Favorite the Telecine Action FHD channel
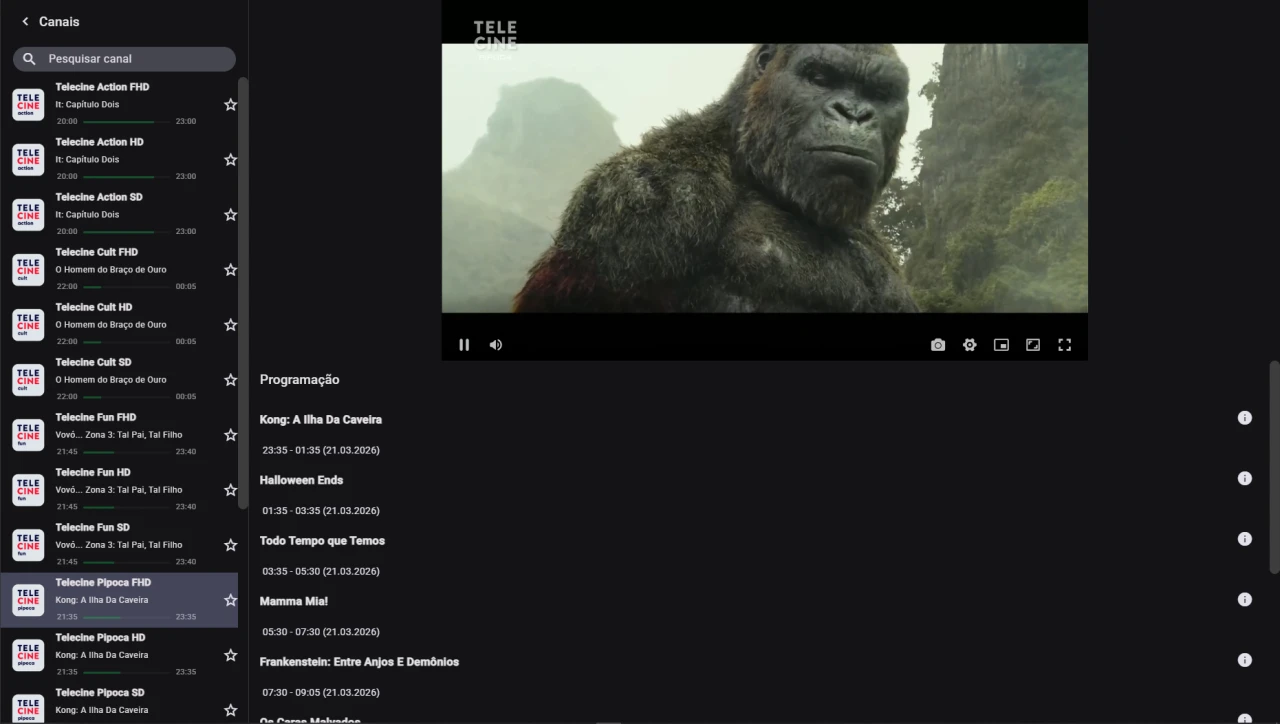The height and width of the screenshot is (724, 1280). coord(230,104)
